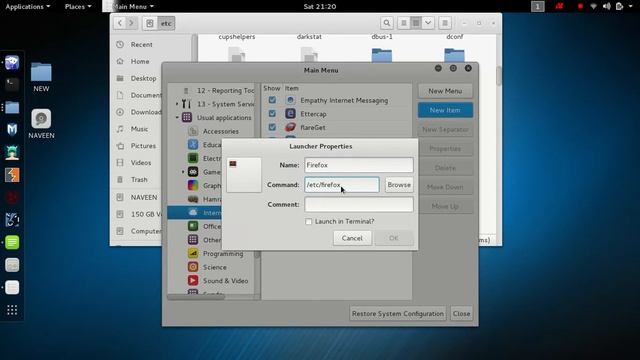Select the Office category icon
Viewport: 640px width, 360px height.
[193, 226]
